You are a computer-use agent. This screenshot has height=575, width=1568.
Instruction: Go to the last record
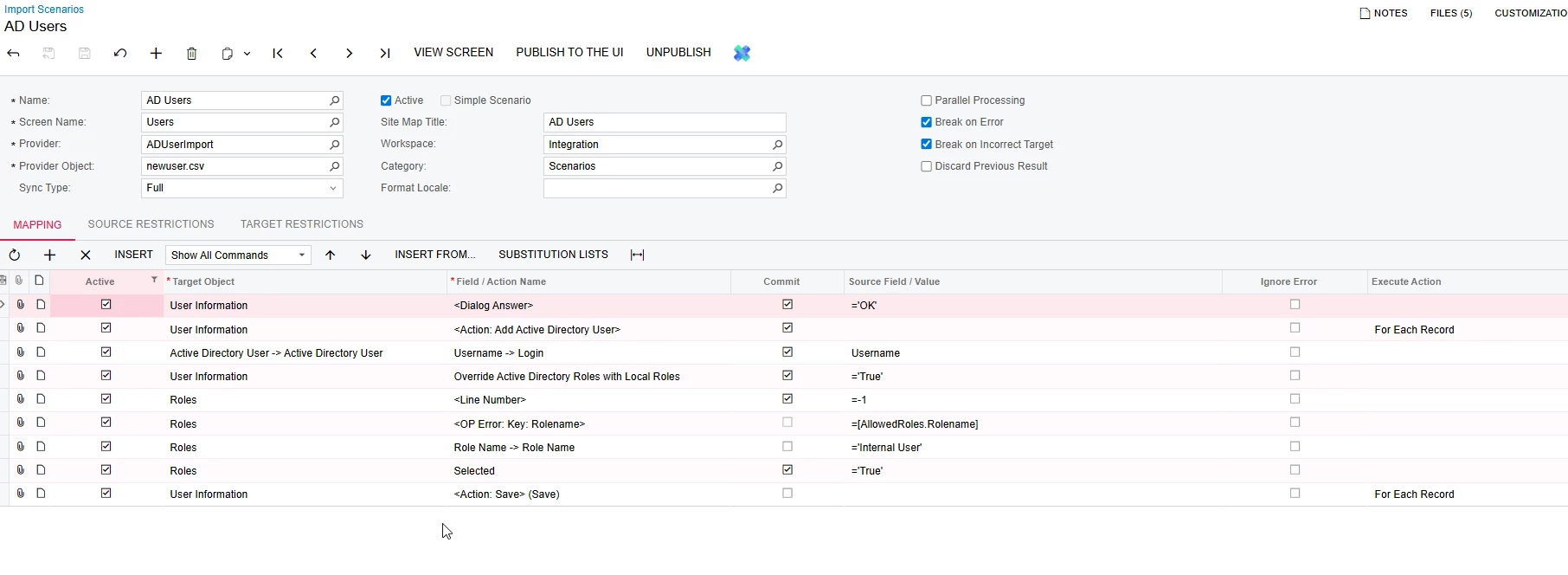coord(385,53)
